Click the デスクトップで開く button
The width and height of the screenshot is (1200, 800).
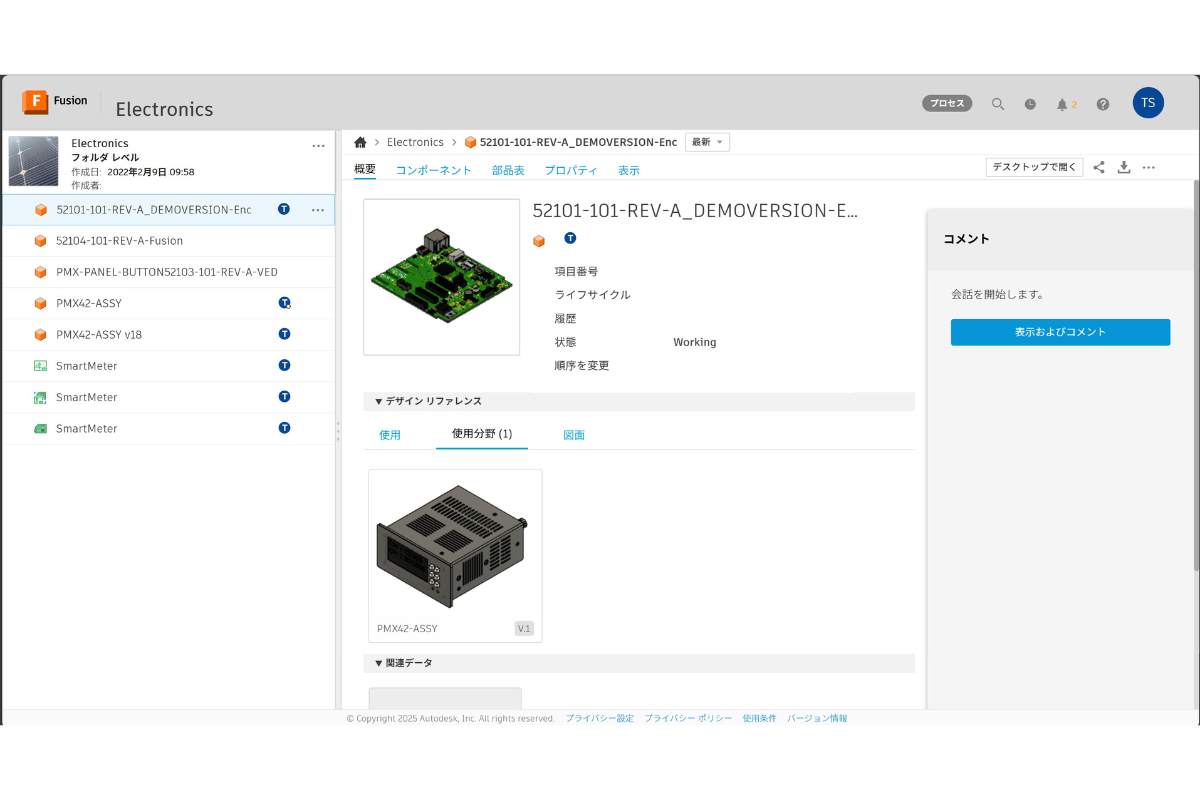point(1034,167)
